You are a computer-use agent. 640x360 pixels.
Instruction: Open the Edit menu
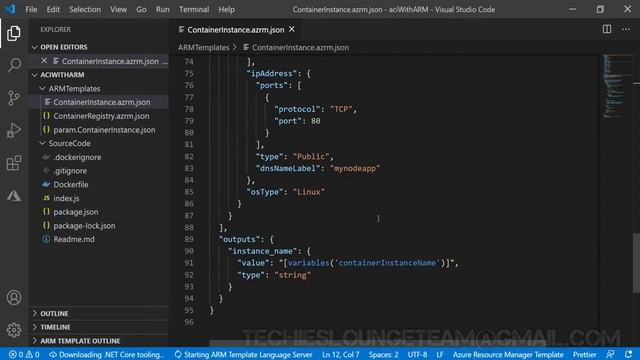[53, 9]
